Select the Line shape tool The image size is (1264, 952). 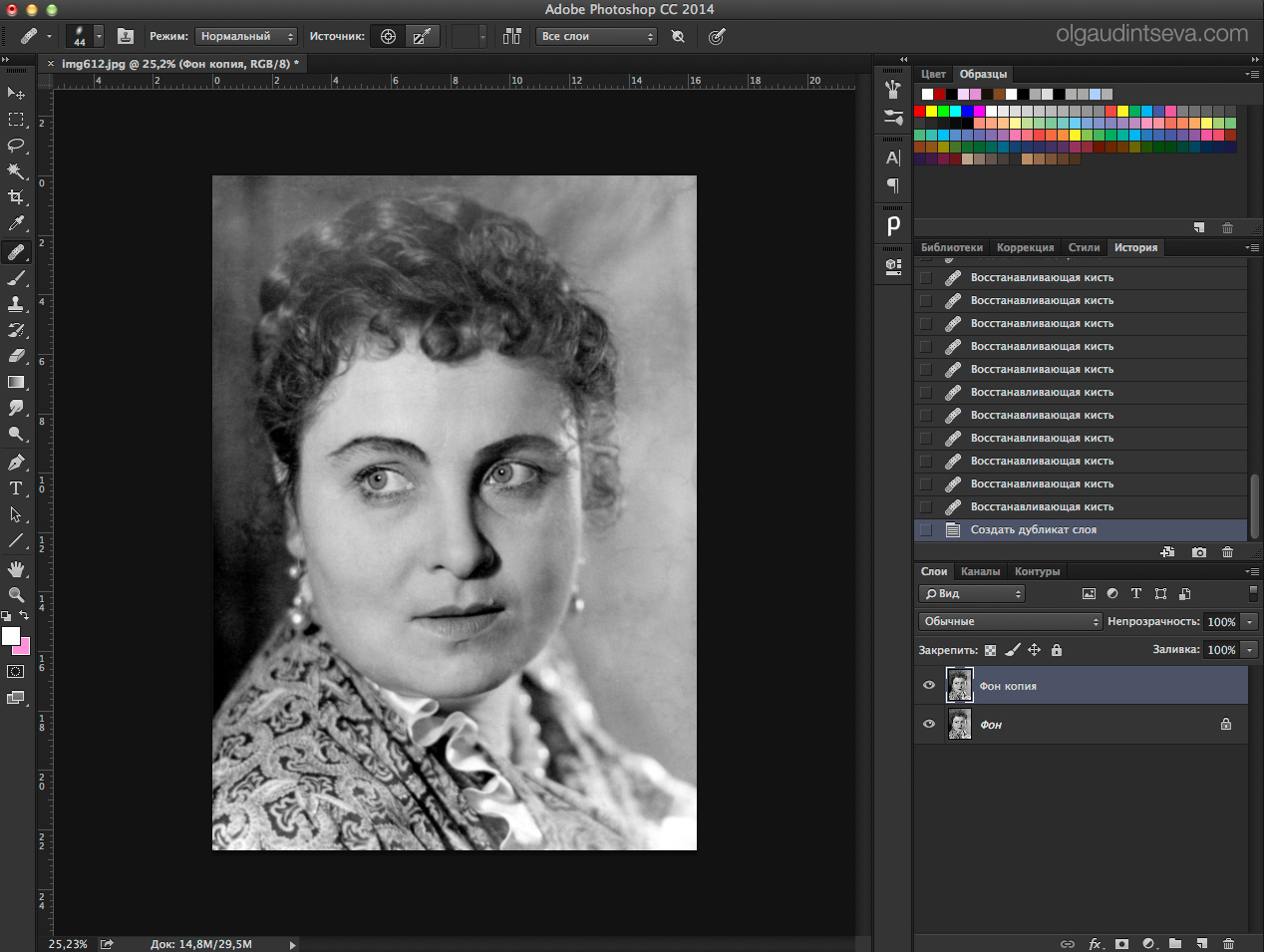click(x=16, y=540)
